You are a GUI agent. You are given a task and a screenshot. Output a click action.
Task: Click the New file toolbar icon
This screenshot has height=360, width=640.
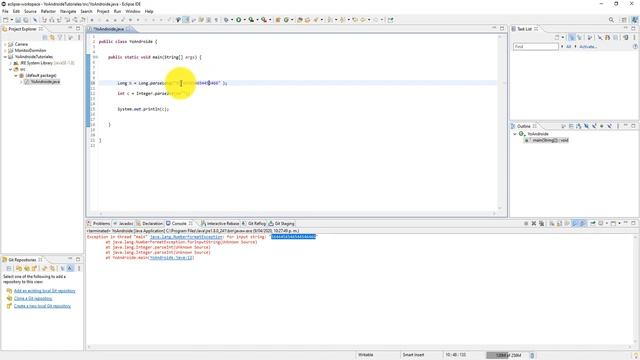coord(6,20)
